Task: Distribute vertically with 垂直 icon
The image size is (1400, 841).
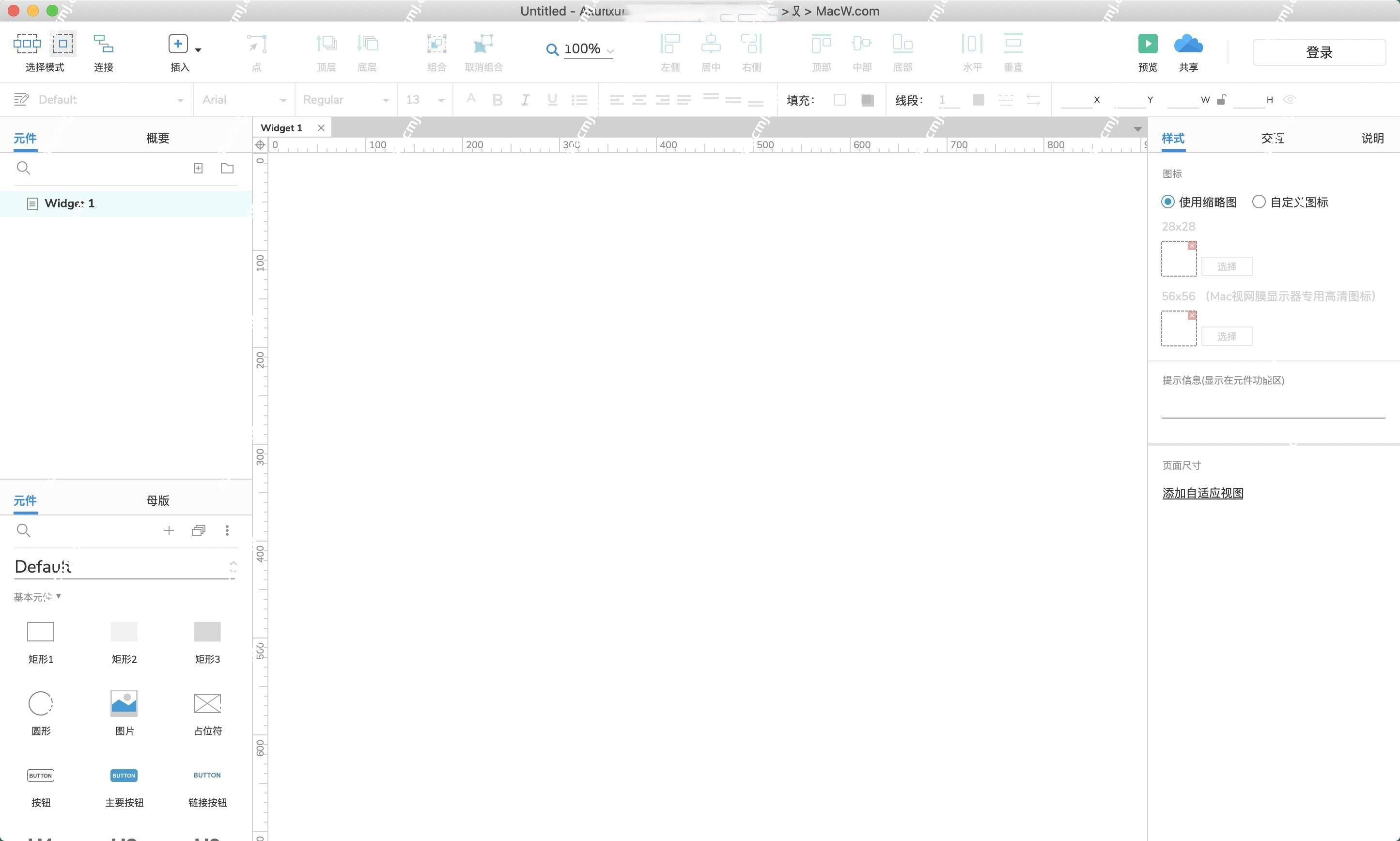Action: 1013,43
